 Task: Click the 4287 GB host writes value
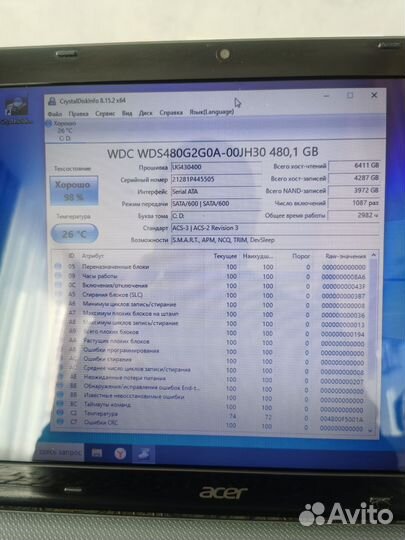(354, 178)
